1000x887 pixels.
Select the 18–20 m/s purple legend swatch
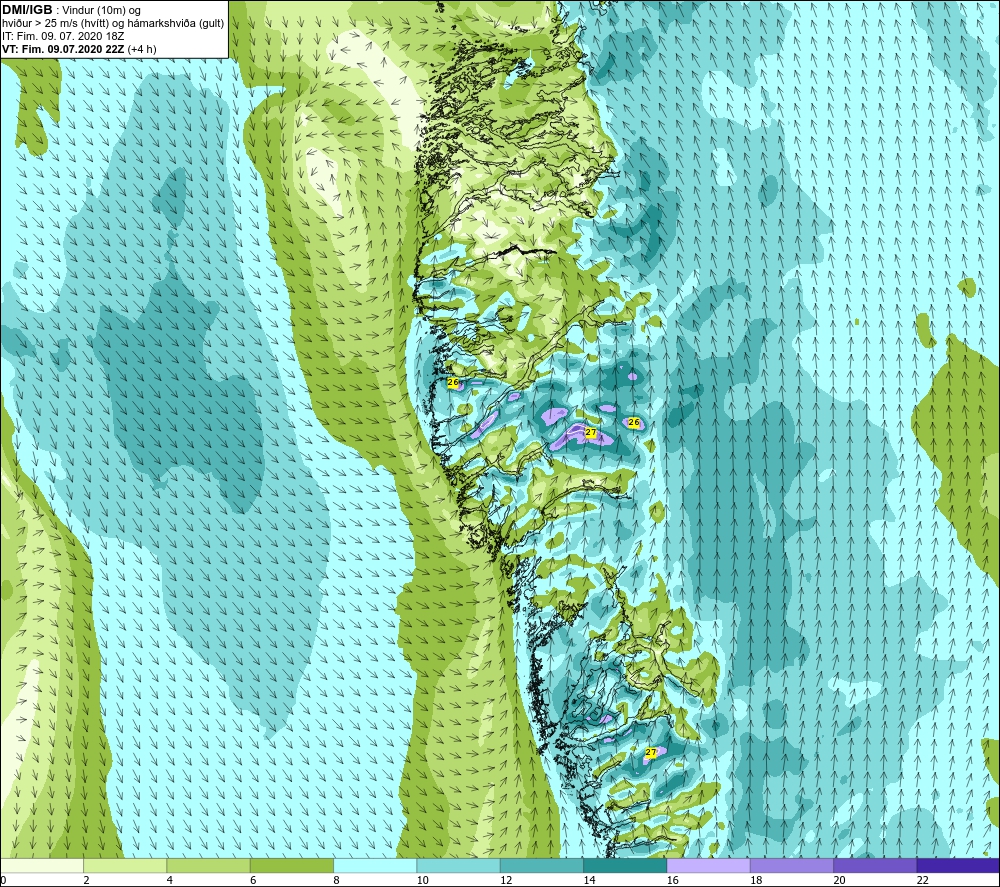pos(791,865)
